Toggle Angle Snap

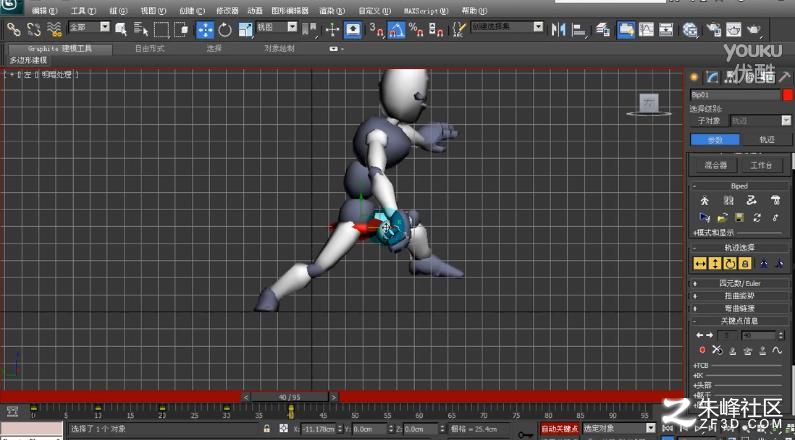coord(396,29)
